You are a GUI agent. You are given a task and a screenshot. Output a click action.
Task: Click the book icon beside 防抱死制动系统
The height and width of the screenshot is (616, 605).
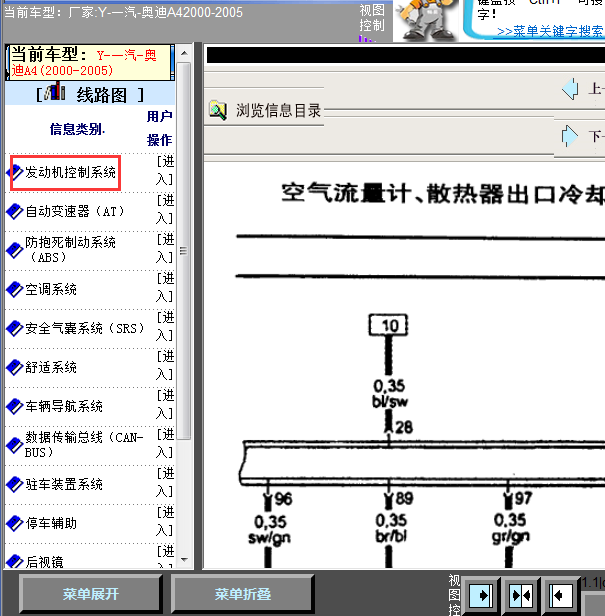pyautogui.click(x=15, y=250)
